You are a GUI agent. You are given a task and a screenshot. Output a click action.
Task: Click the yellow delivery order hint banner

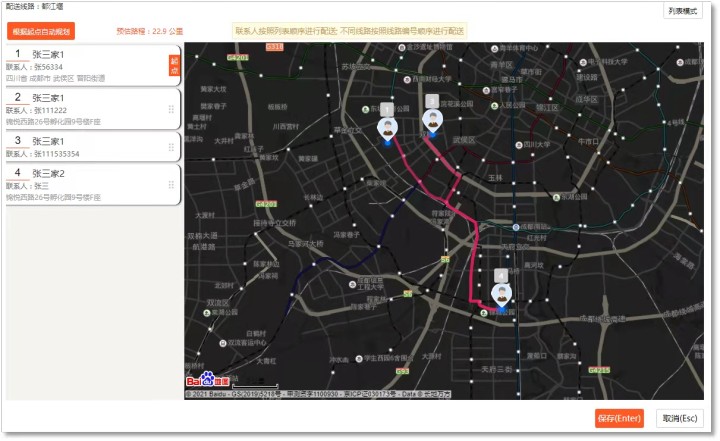350,31
